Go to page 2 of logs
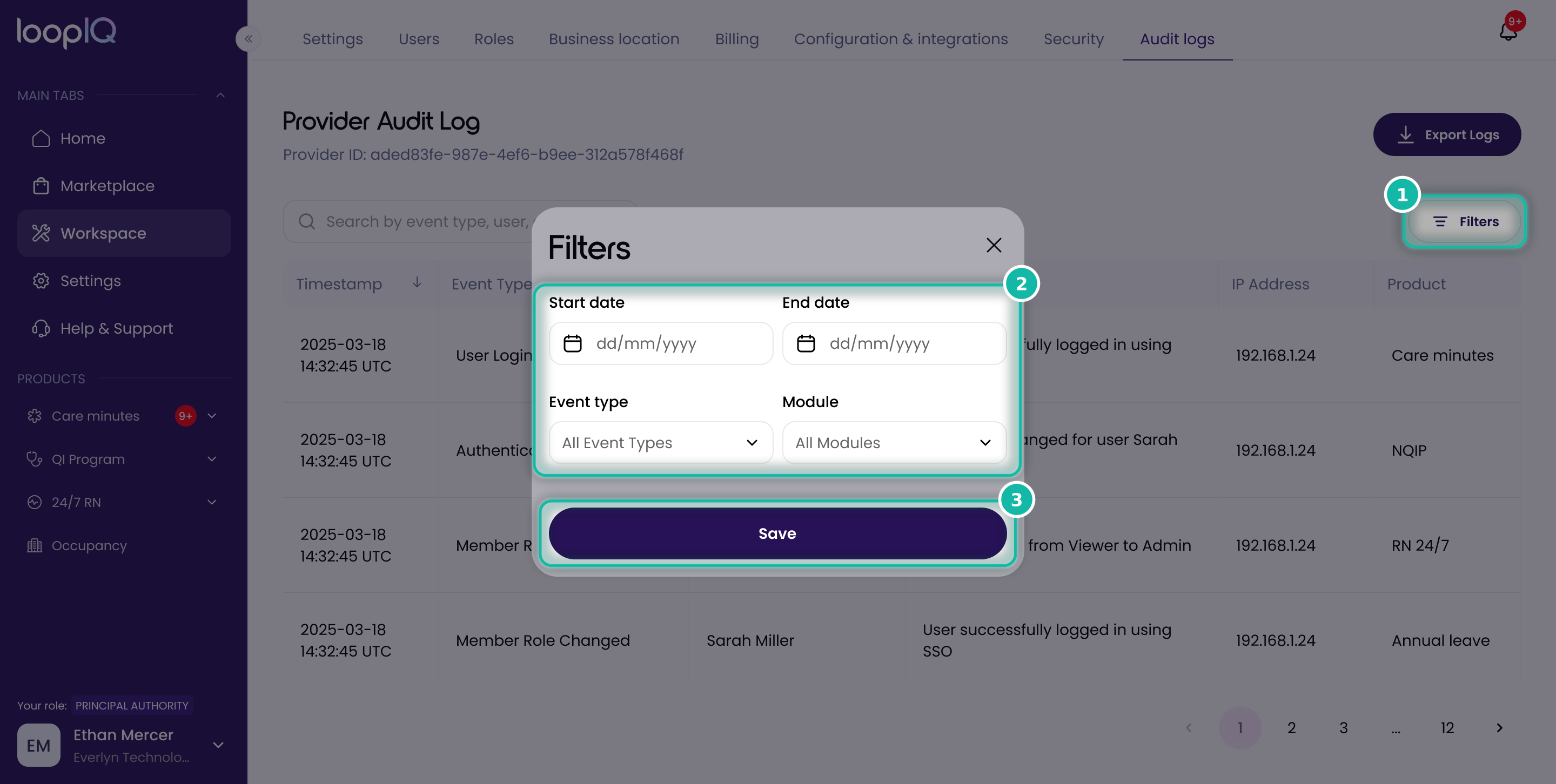 pyautogui.click(x=1291, y=728)
